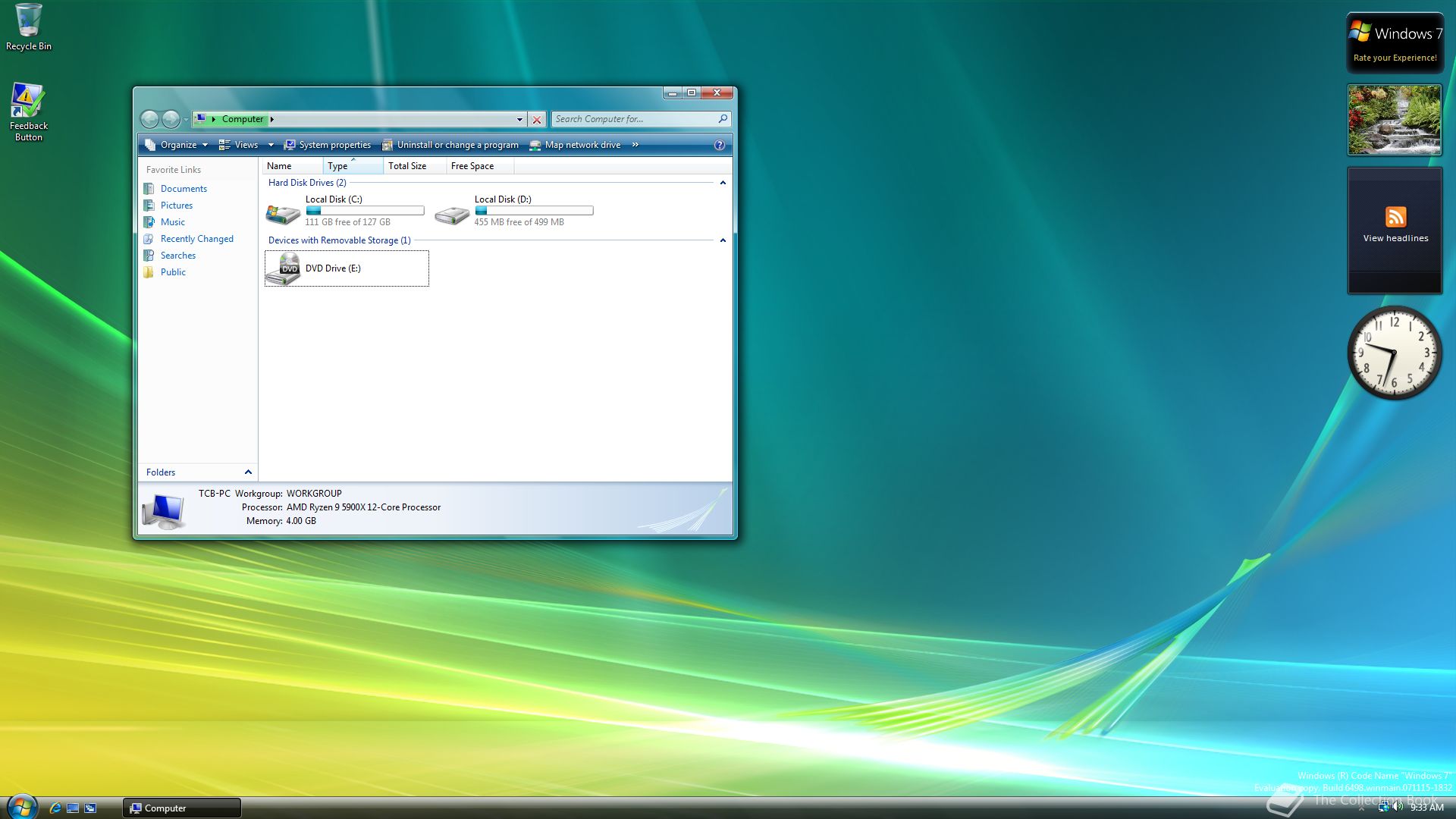The height and width of the screenshot is (819, 1456).
Task: Click the computer icon in details pane
Action: (164, 511)
